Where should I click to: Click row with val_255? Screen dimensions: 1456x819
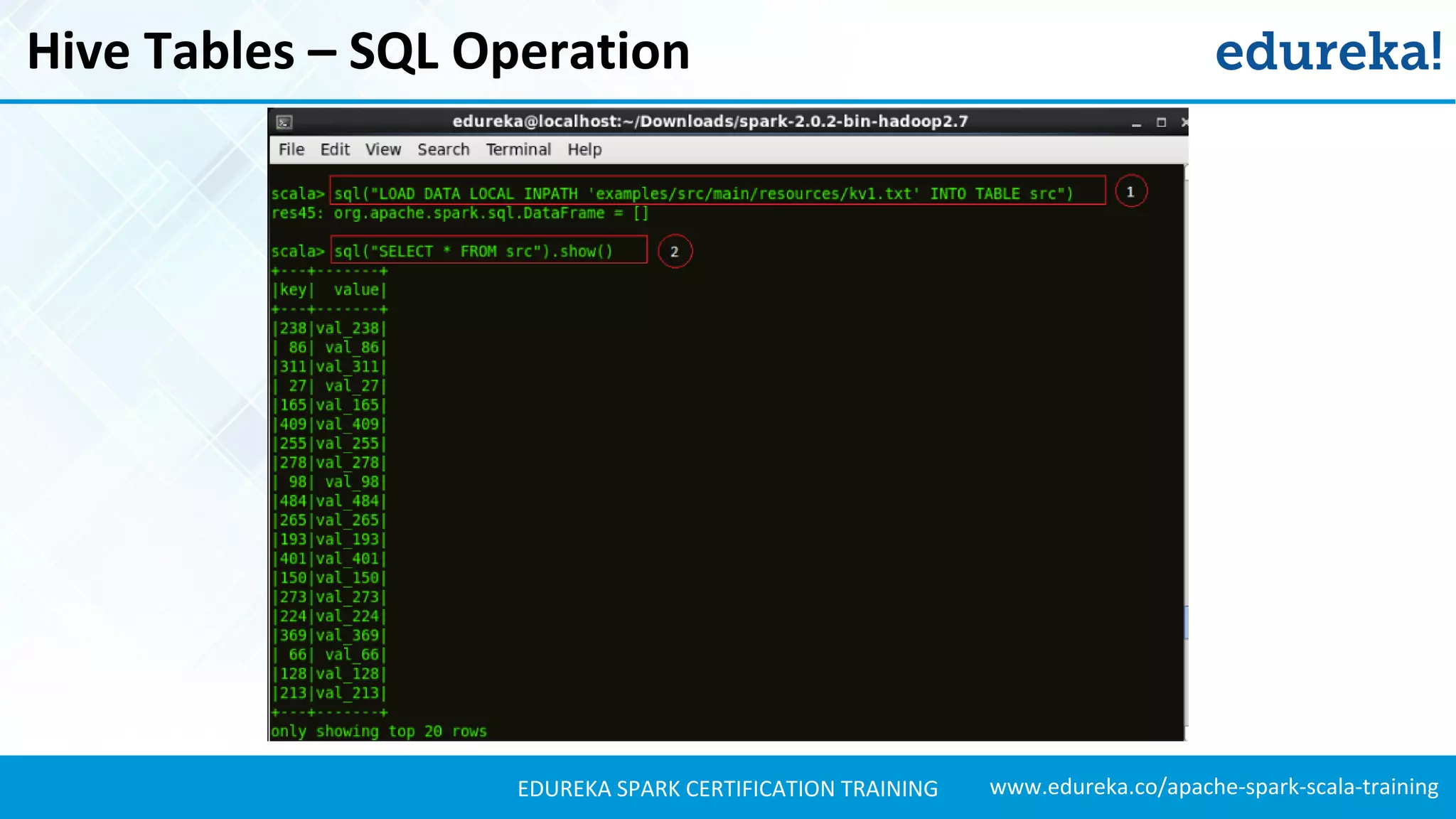click(x=329, y=444)
